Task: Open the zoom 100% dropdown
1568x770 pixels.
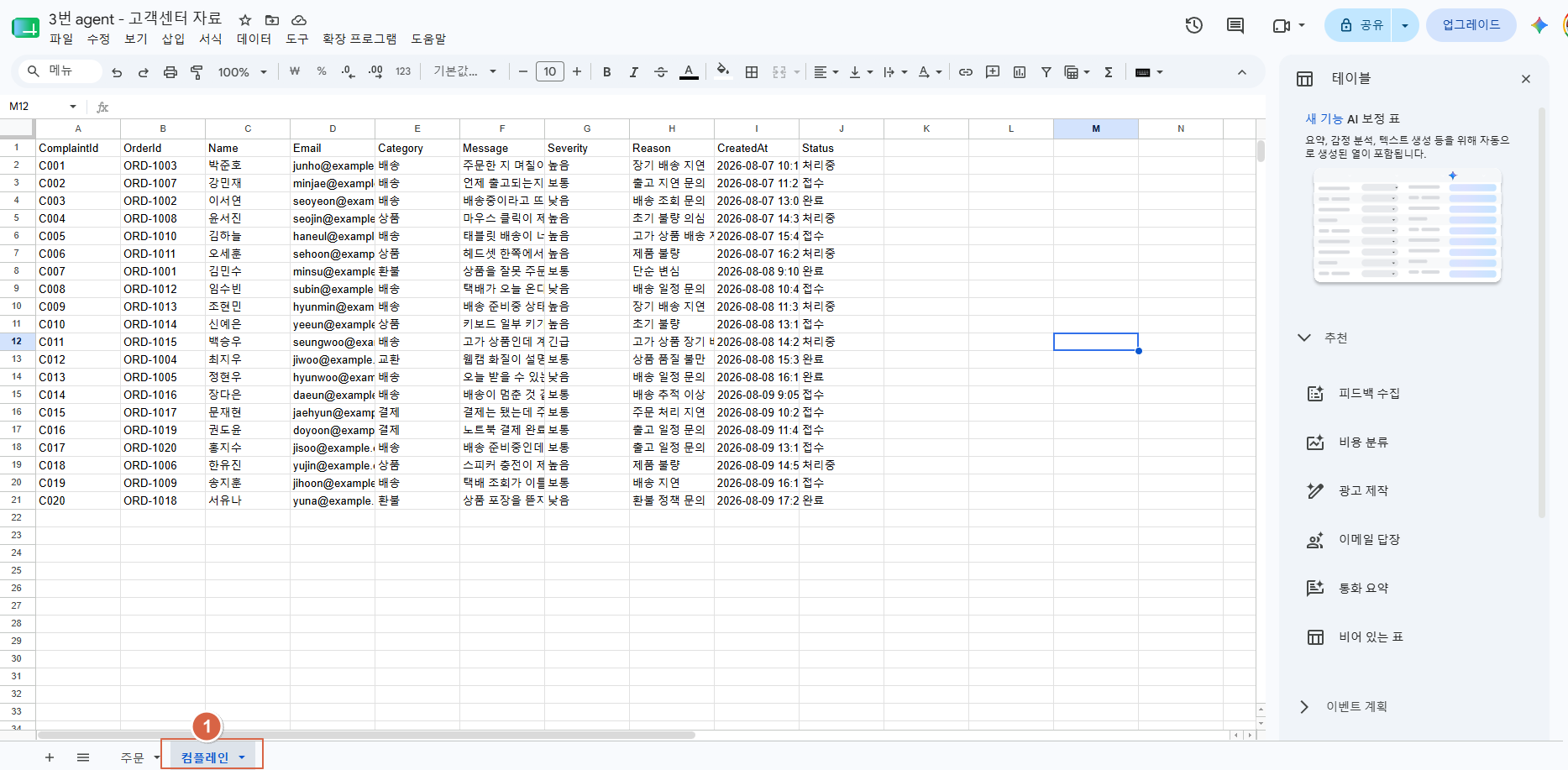Action: click(x=242, y=72)
